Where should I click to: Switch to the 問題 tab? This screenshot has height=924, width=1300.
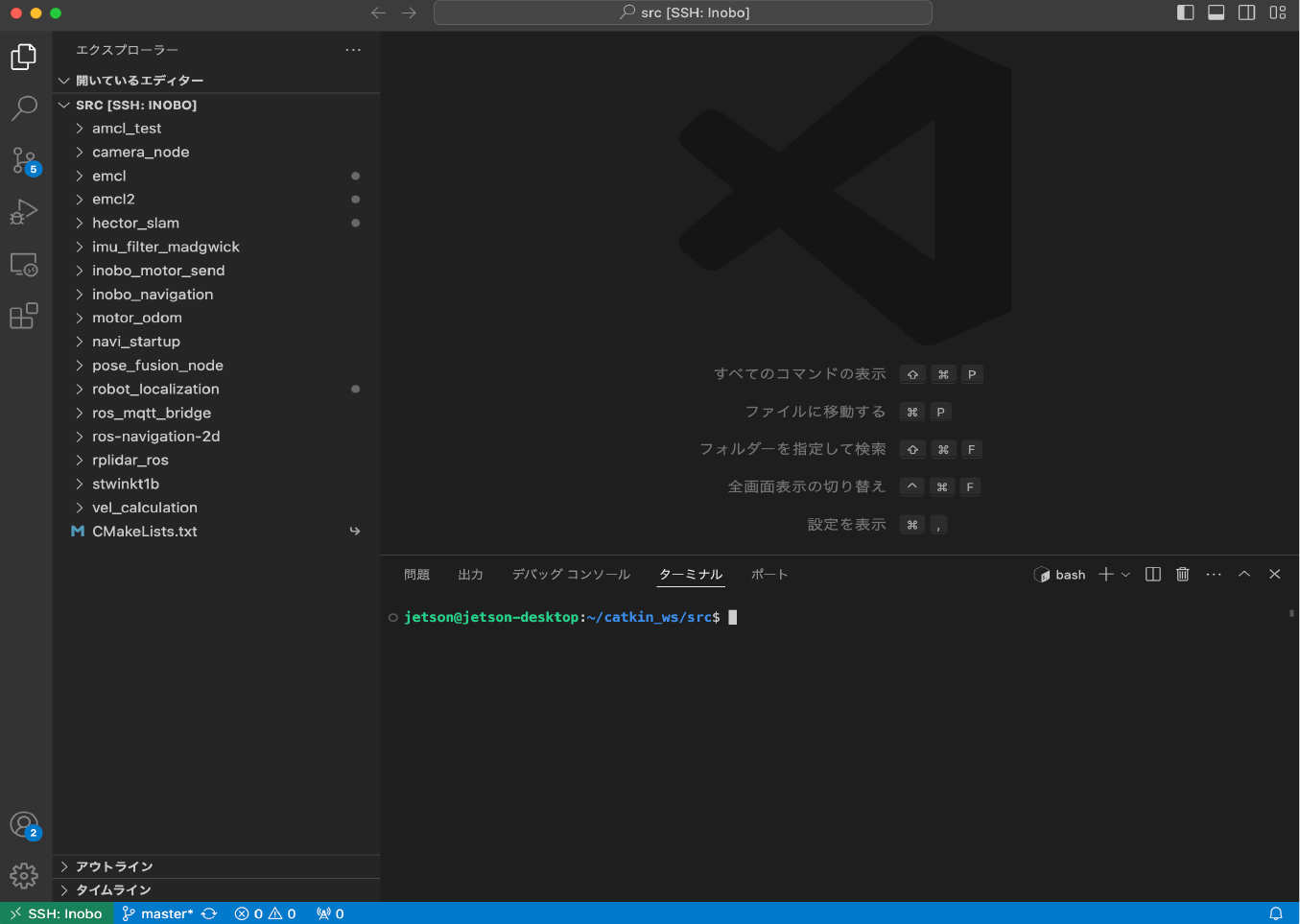[416, 575]
